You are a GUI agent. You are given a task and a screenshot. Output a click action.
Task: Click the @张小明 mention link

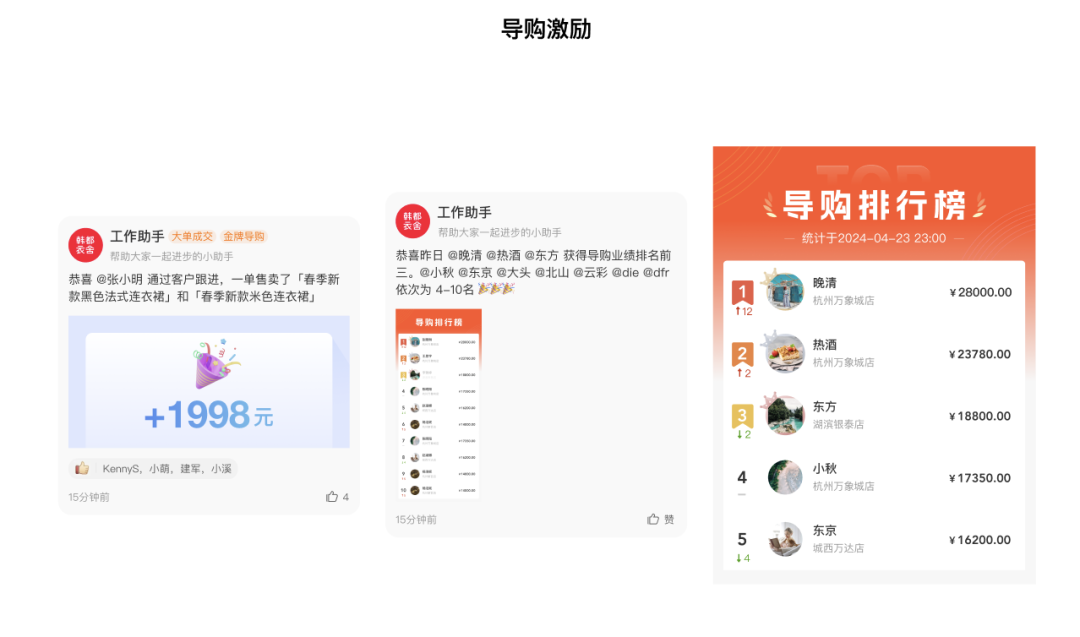[119, 279]
